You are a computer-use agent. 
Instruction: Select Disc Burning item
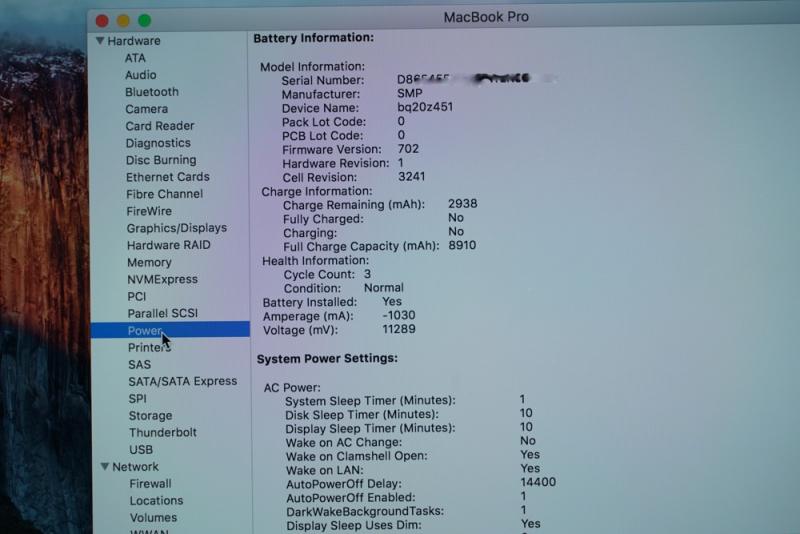[x=161, y=160]
